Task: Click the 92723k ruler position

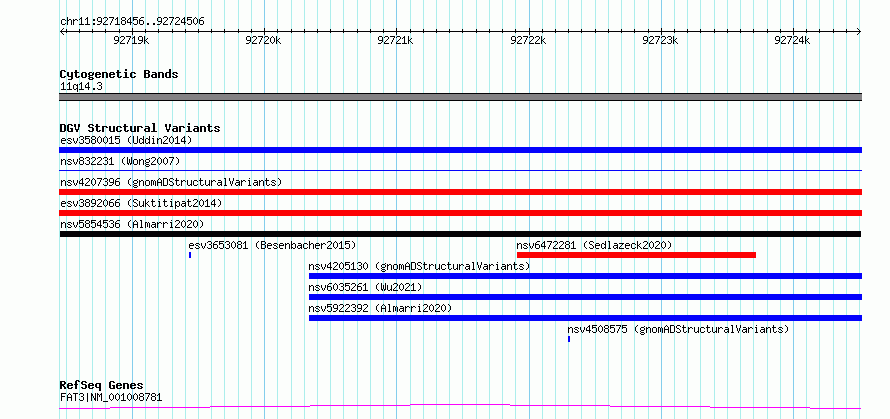Action: (x=660, y=40)
